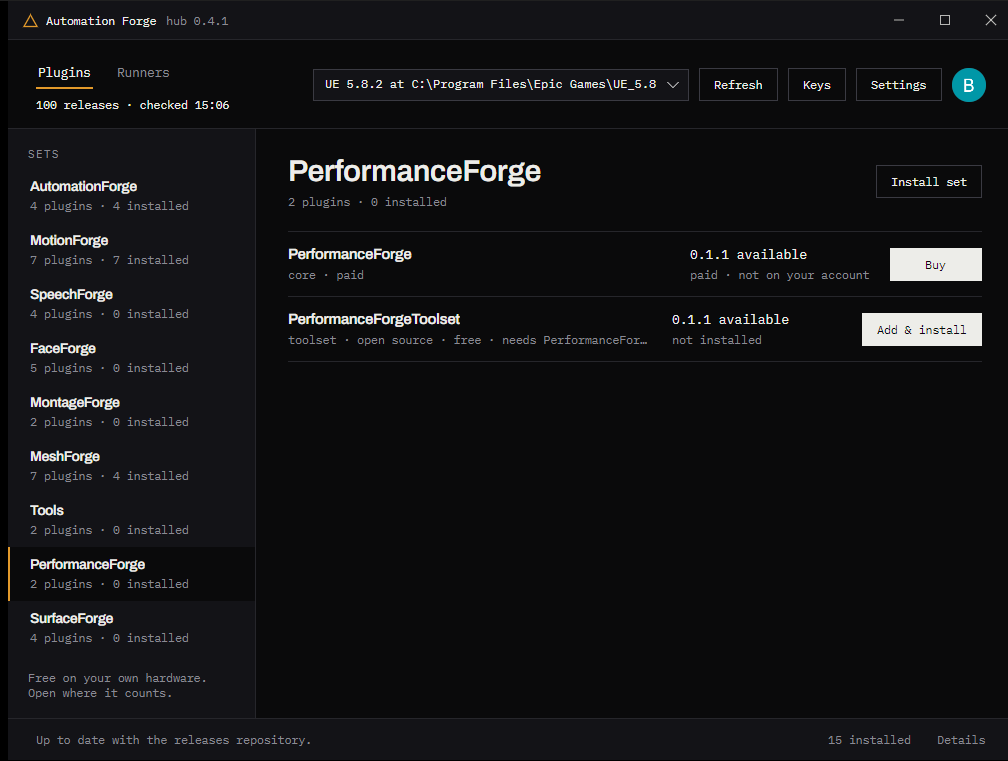Open Settings
The image size is (1008, 761).
click(x=898, y=85)
